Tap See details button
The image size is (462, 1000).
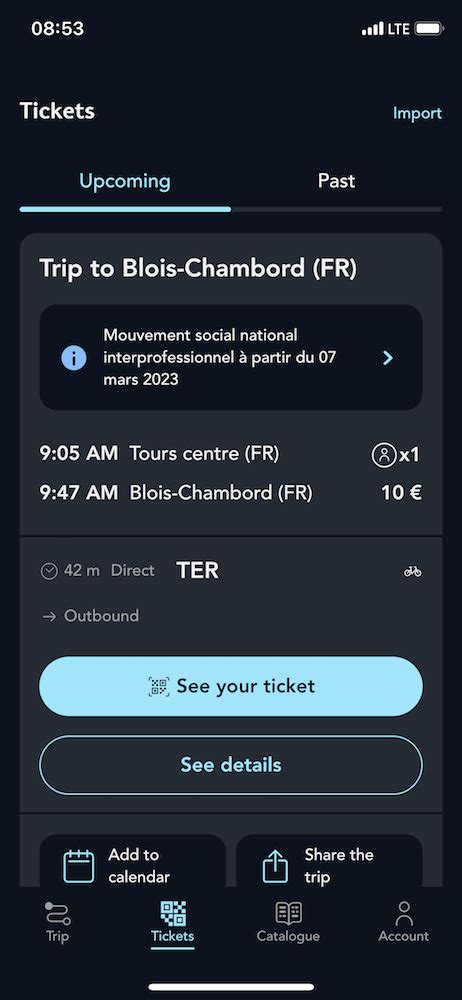point(231,765)
